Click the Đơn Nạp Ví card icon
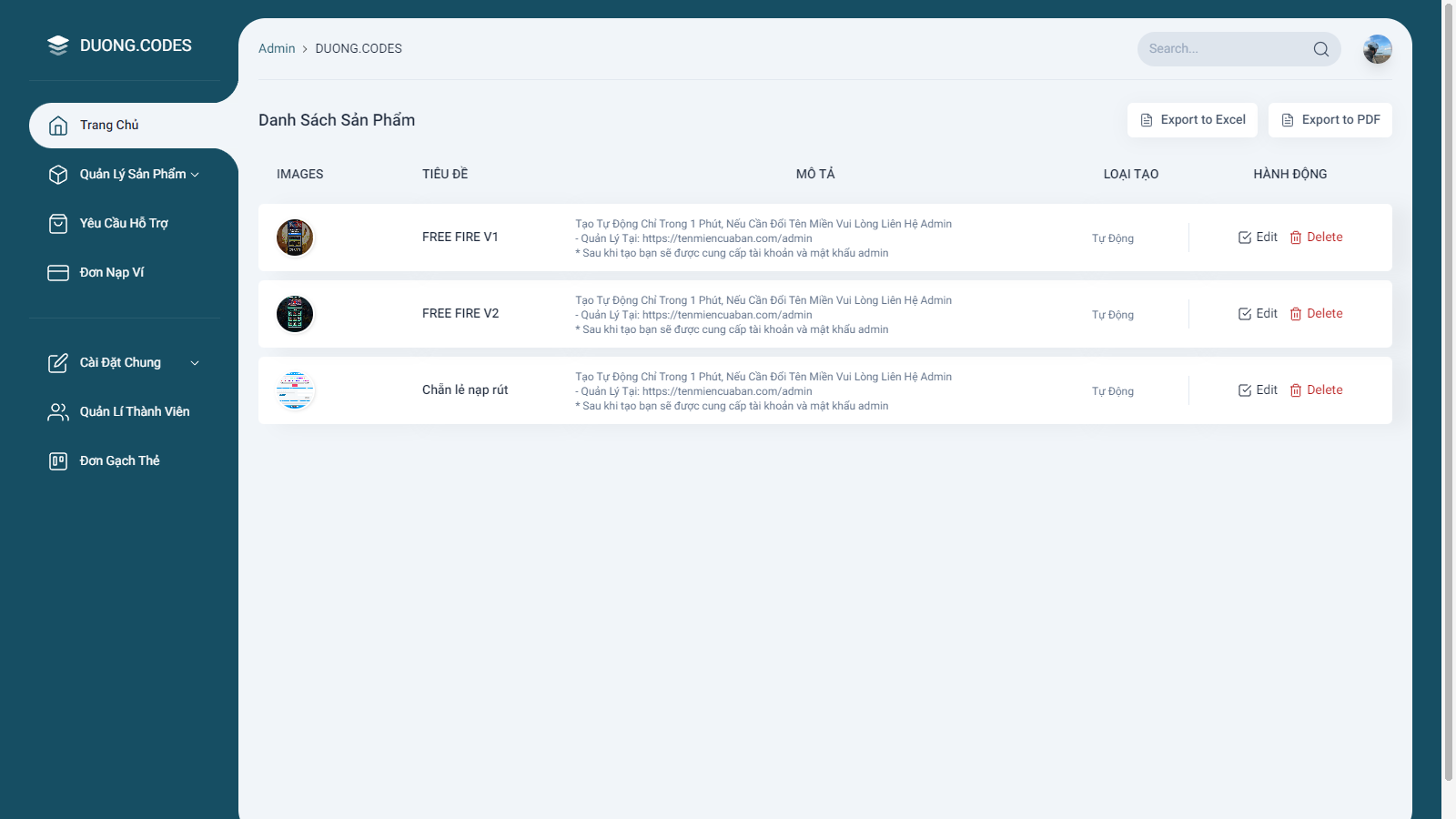The image size is (1456, 819). pyautogui.click(x=58, y=273)
